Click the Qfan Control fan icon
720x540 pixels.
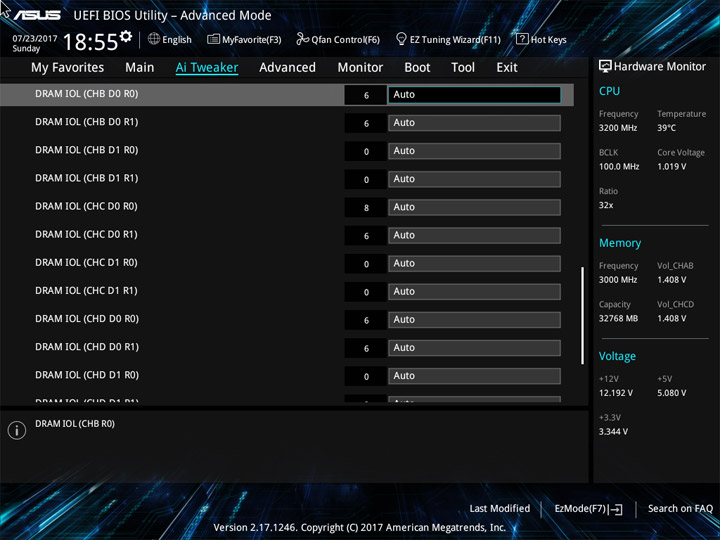(x=303, y=39)
